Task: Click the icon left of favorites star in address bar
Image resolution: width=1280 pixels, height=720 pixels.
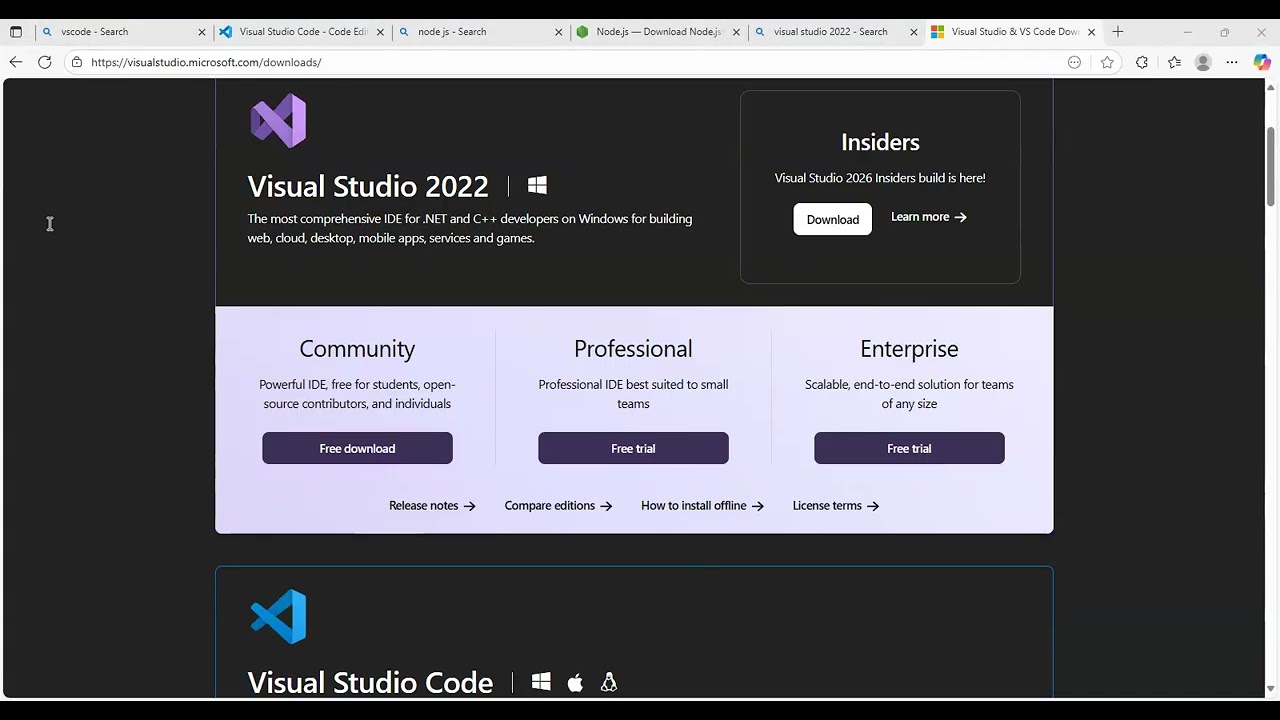Action: tap(1075, 62)
